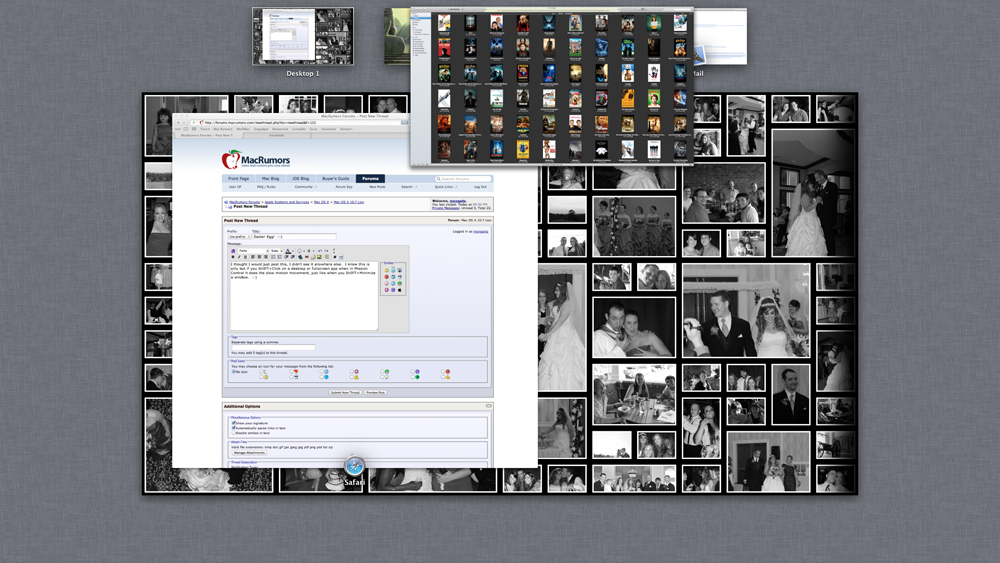Image resolution: width=1000 pixels, height=563 pixels.
Task: Open the text color picker dropdown
Action: point(293,251)
